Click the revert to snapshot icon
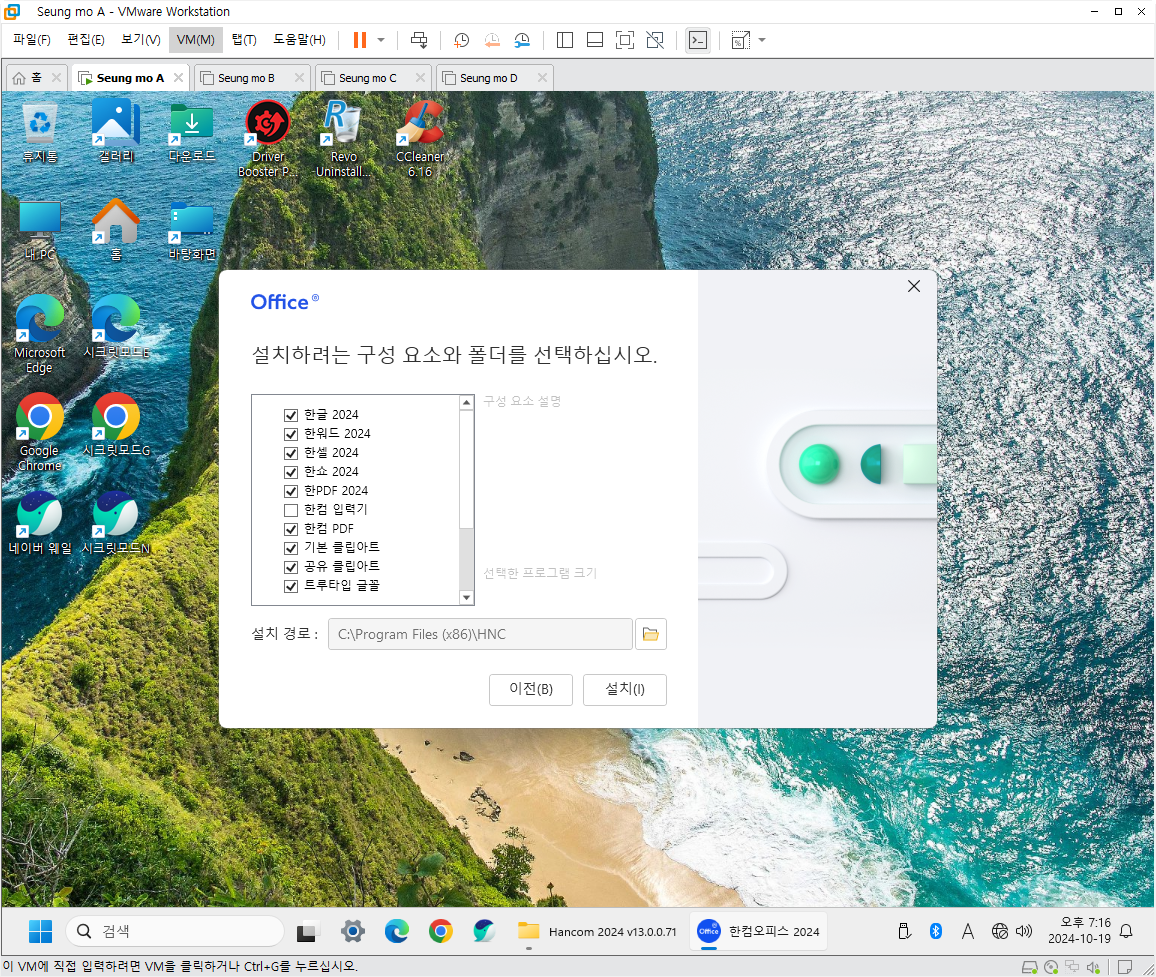The height and width of the screenshot is (977, 1156). coord(492,40)
